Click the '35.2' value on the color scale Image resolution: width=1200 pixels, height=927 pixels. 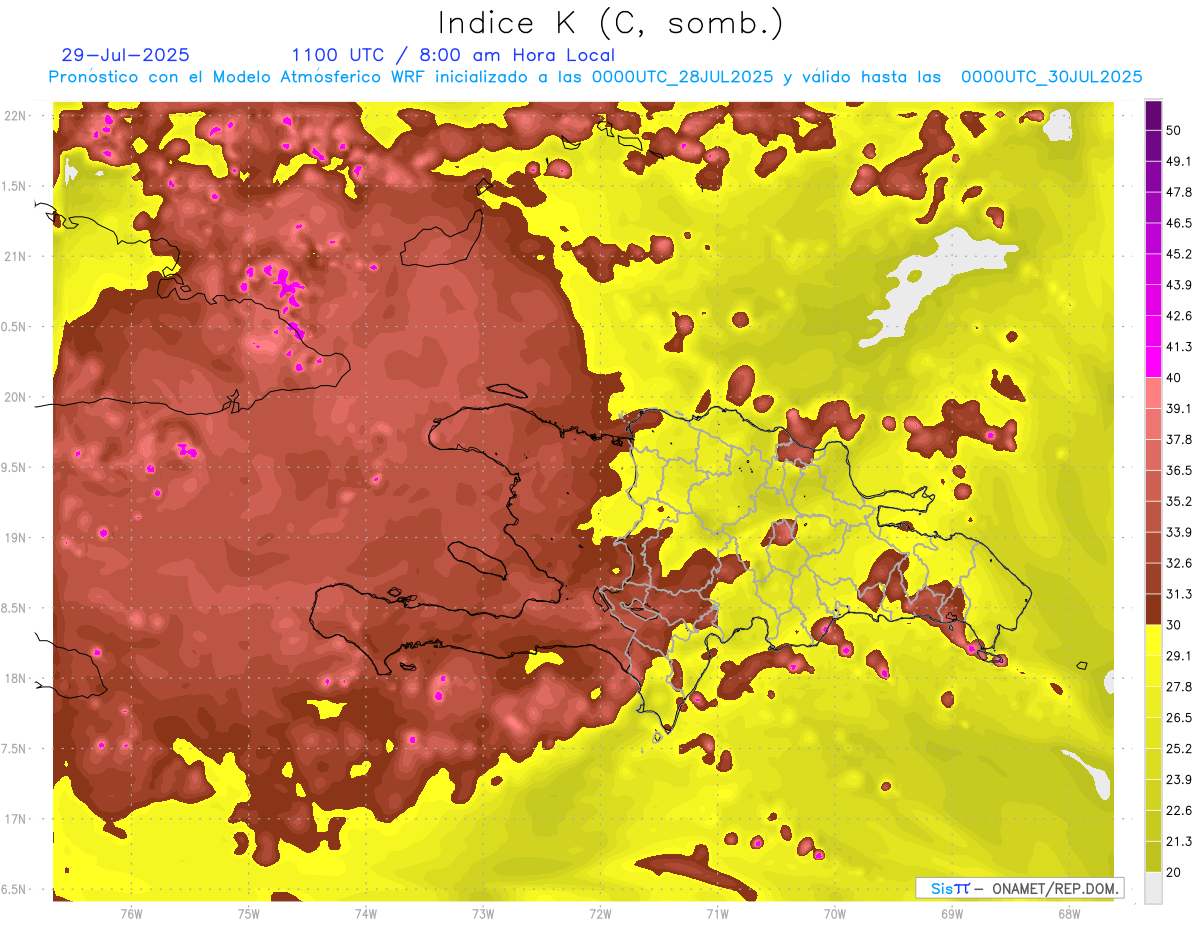1179,501
